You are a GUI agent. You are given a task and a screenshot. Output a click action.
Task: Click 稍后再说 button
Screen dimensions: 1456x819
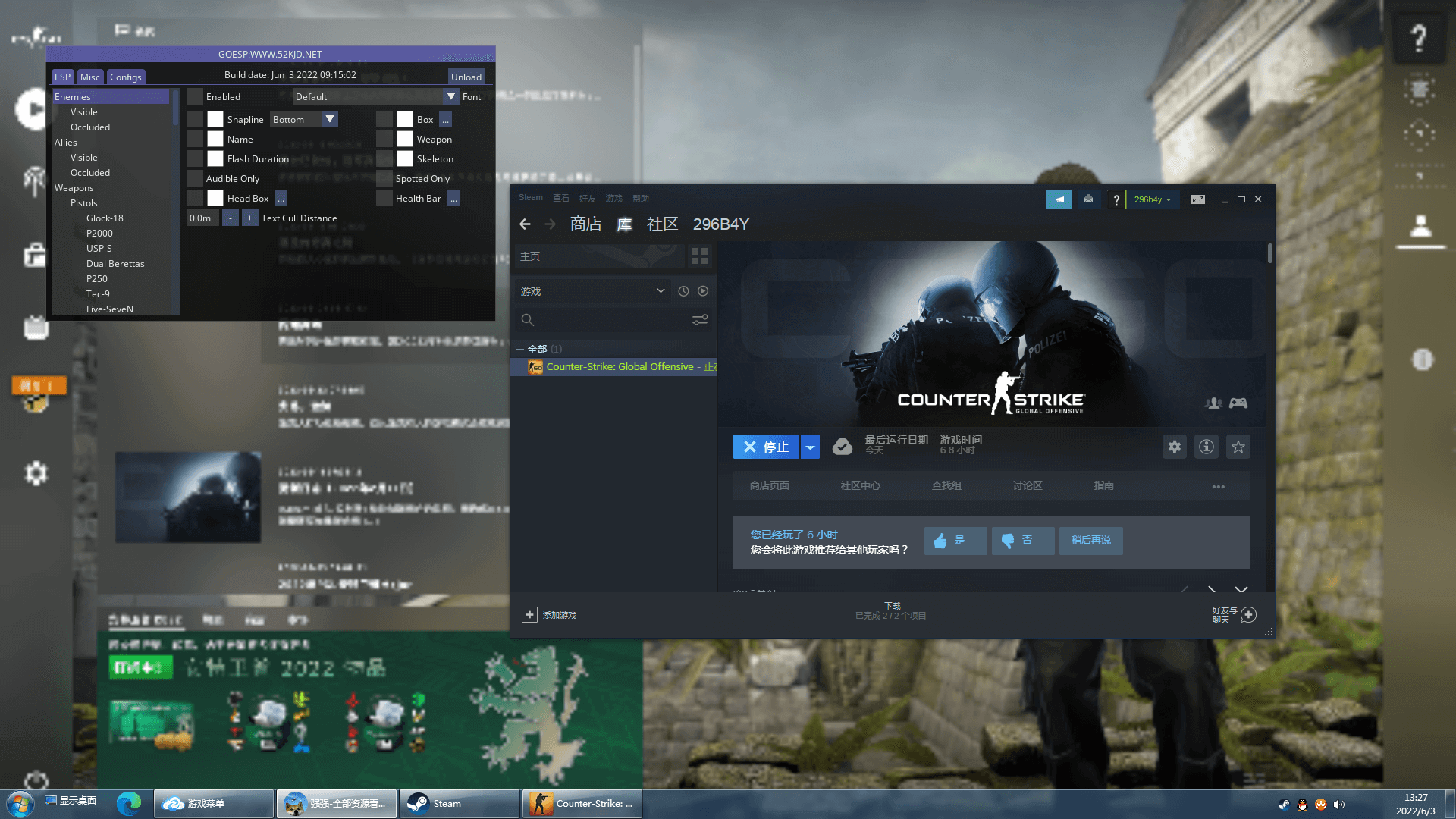pos(1090,541)
